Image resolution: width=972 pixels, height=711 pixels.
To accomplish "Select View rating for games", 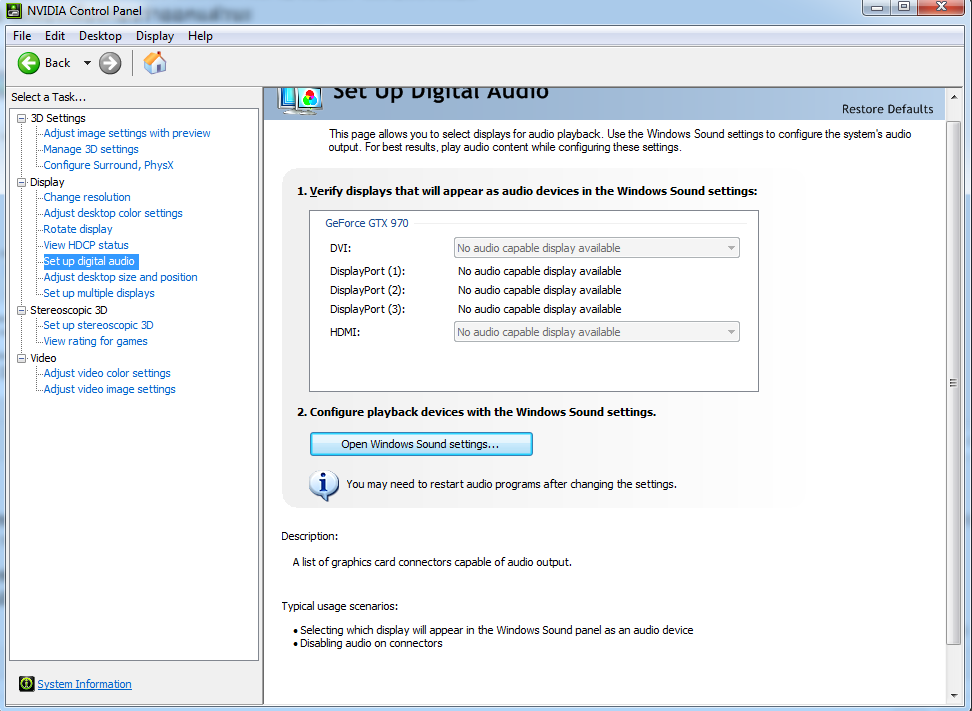I will tap(95, 342).
